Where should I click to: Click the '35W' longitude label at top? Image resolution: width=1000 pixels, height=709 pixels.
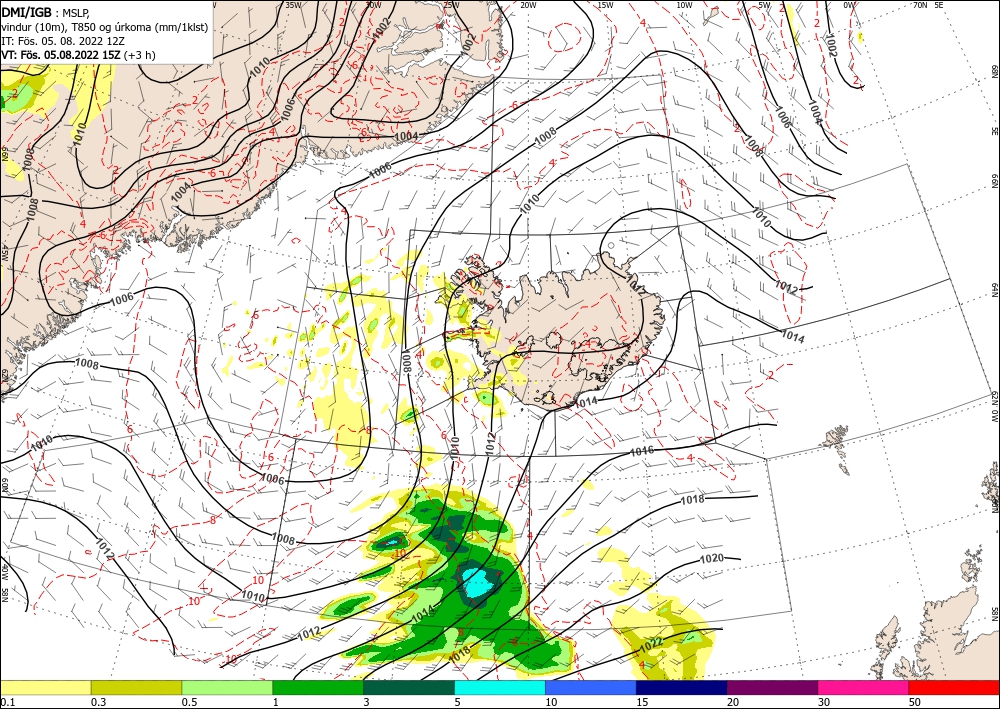[293, 5]
